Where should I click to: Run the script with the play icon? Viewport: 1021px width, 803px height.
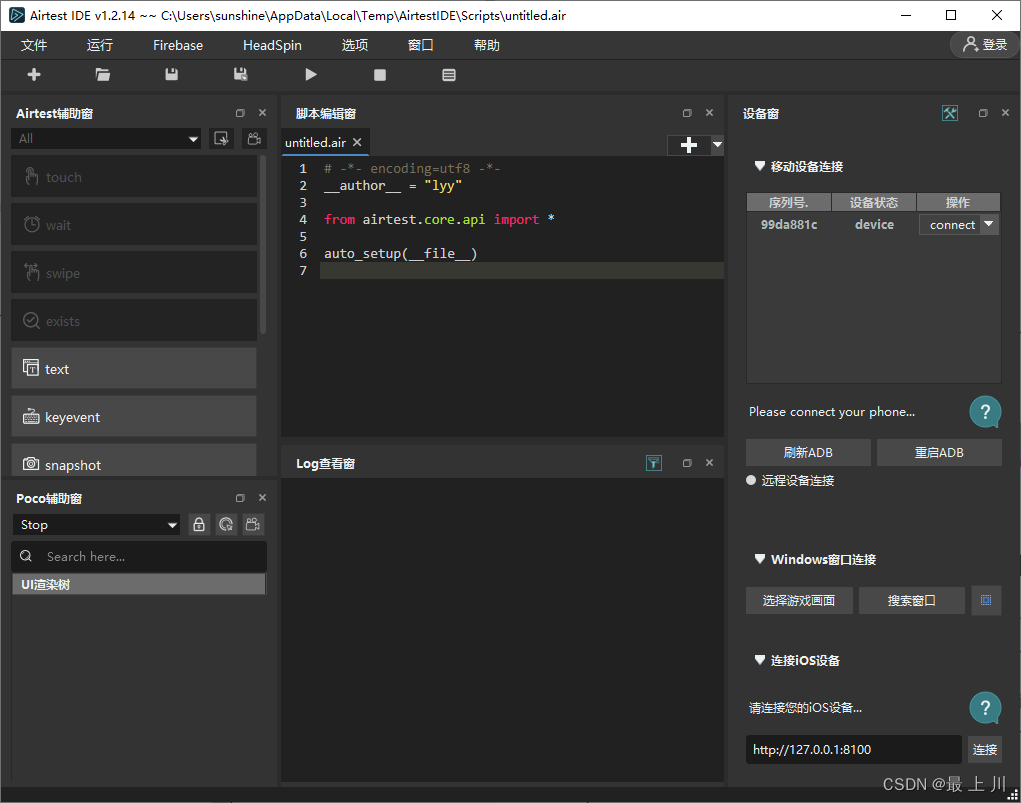[311, 75]
